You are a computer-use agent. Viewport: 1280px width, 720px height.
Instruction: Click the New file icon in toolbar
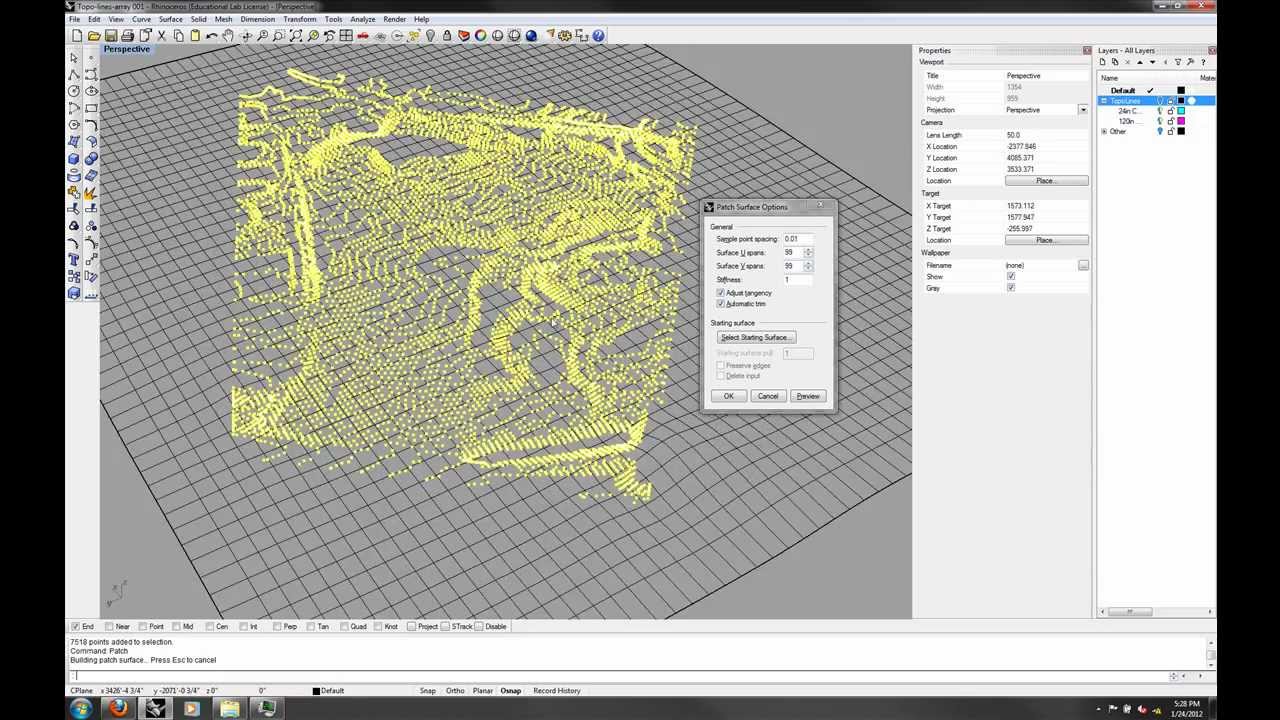point(77,36)
